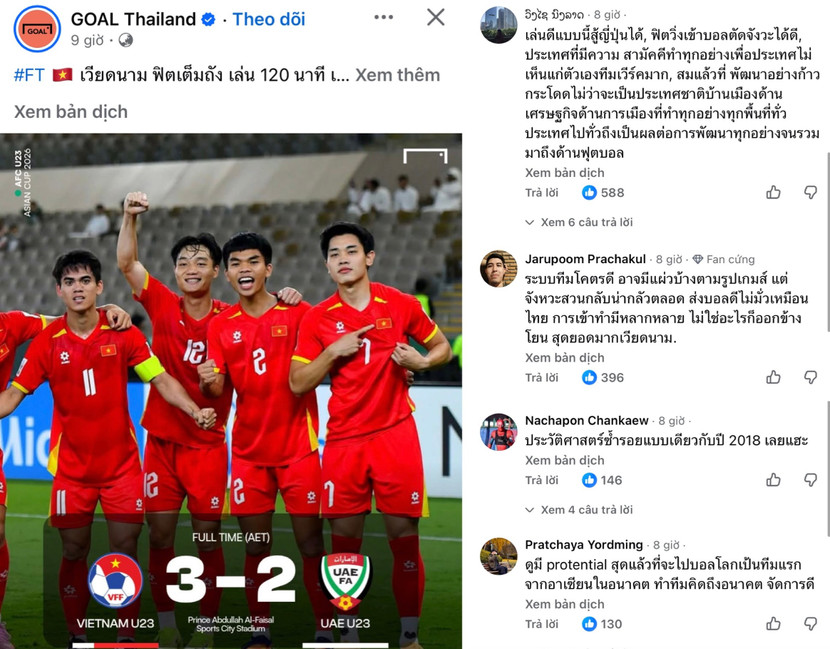
Task: Thumbs down Jarupoom Prachakul's comment
Action: (810, 377)
